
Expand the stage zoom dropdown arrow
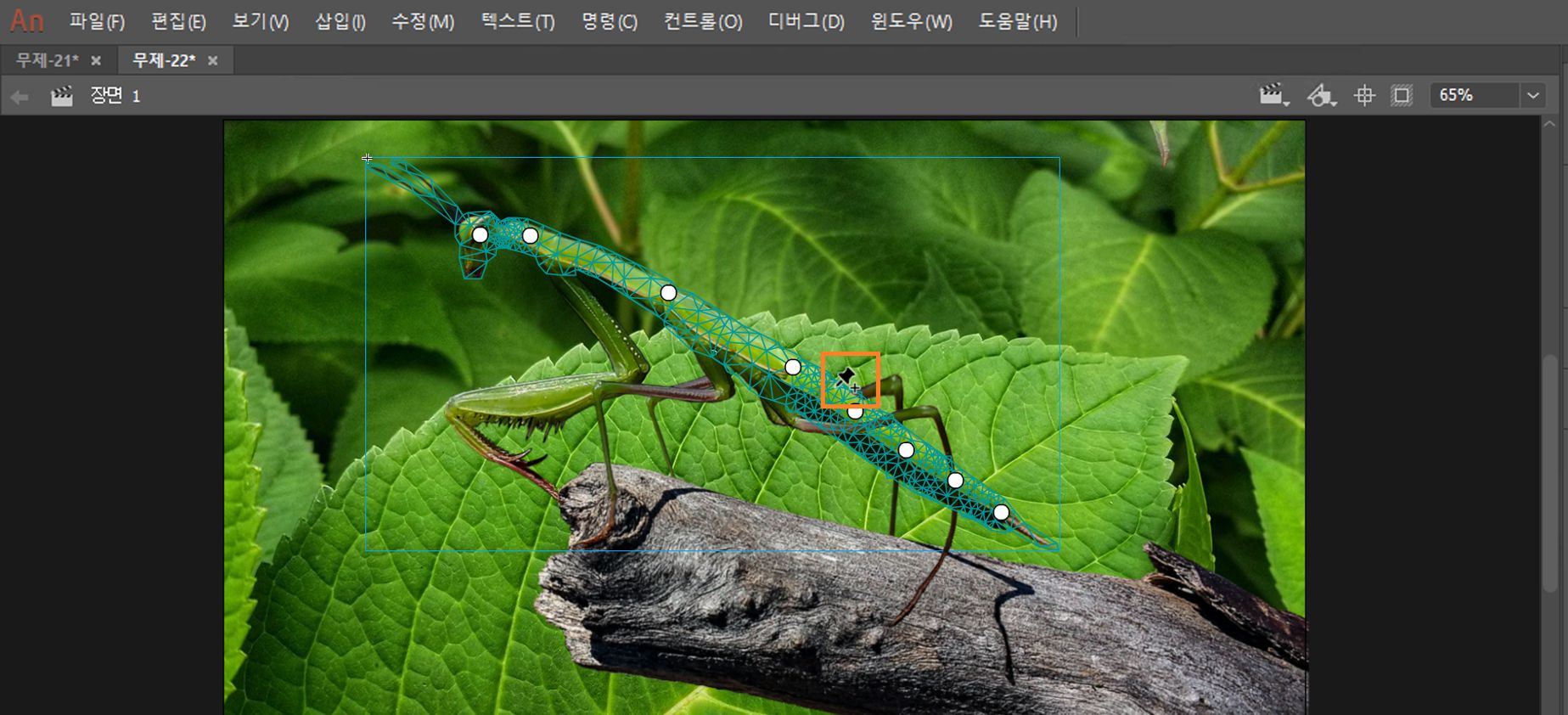pos(1533,95)
